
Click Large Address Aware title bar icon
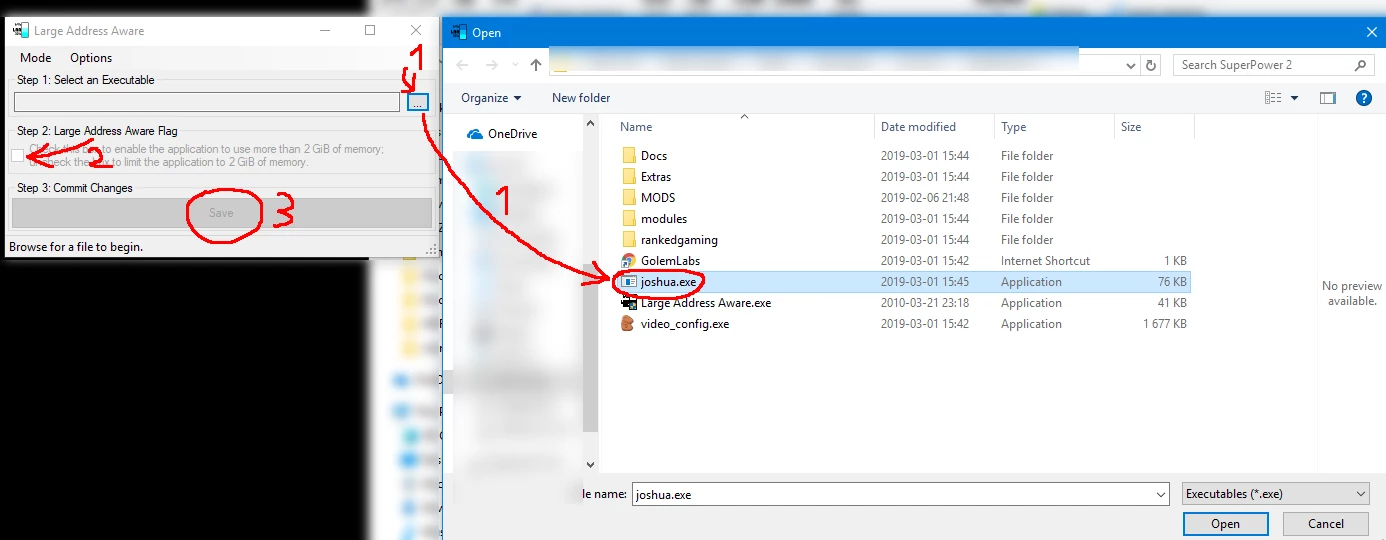(20, 31)
